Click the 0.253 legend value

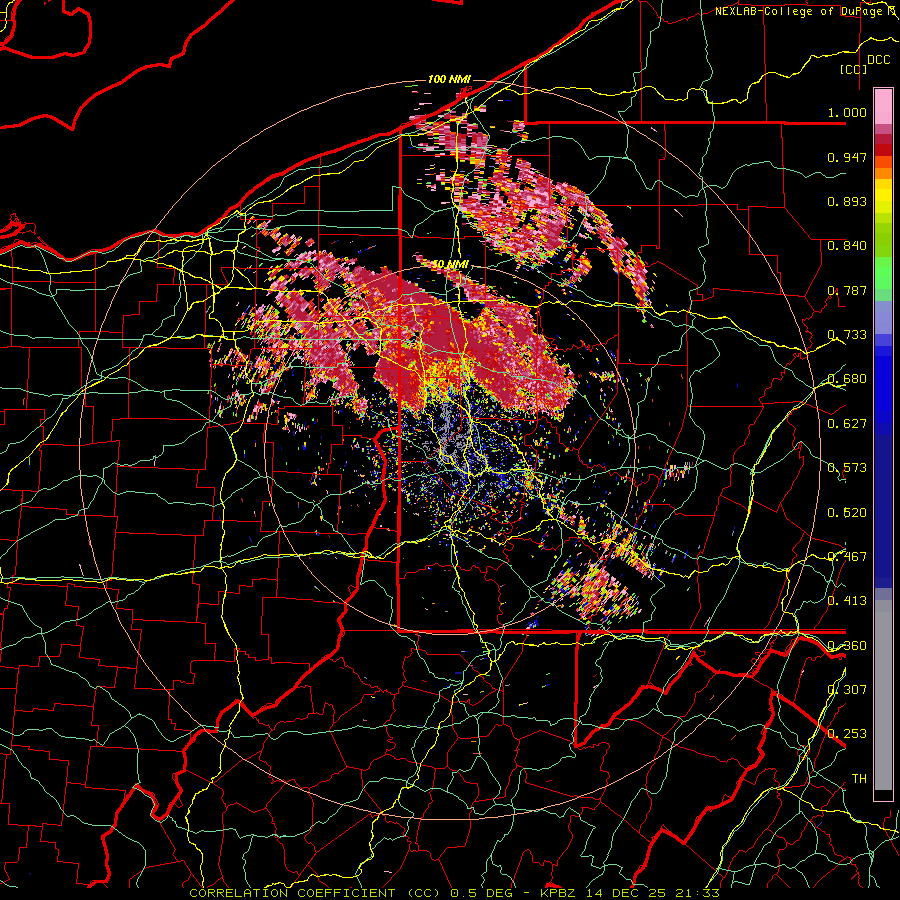[847, 734]
